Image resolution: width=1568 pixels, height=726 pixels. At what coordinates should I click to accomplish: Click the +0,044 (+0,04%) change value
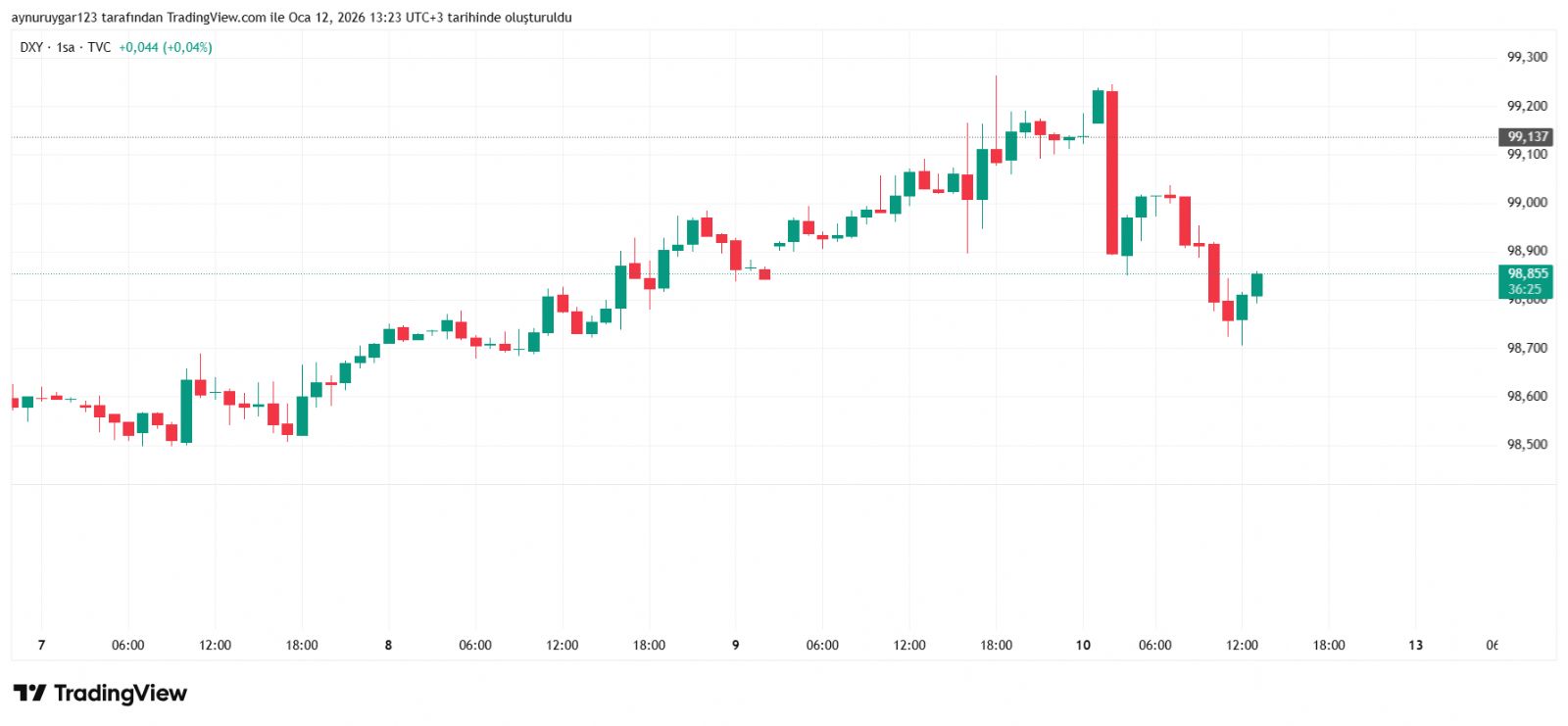click(165, 47)
